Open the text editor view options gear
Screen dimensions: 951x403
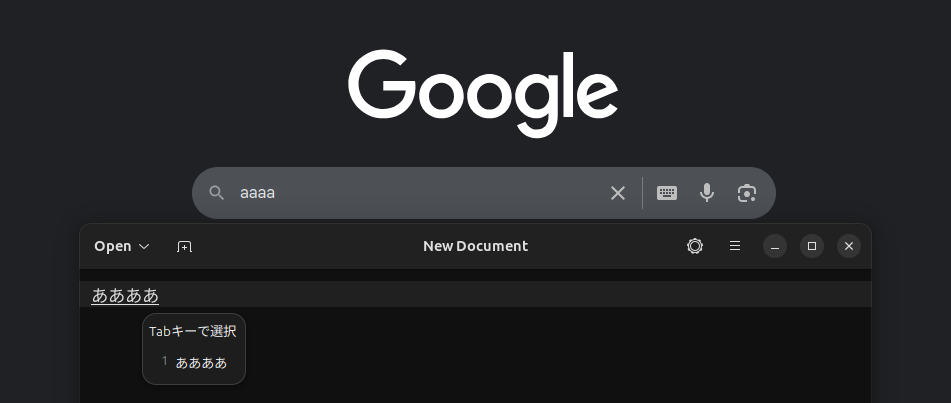[x=695, y=246]
